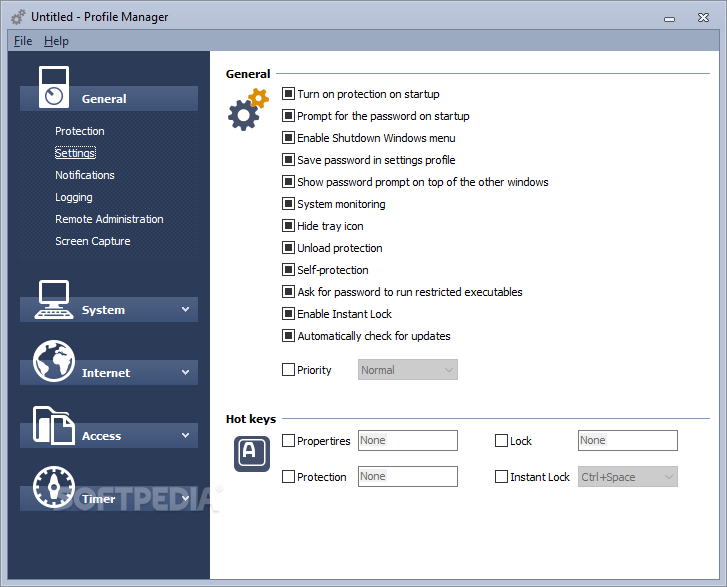Enable the Propertires hot key checkbox

288,440
